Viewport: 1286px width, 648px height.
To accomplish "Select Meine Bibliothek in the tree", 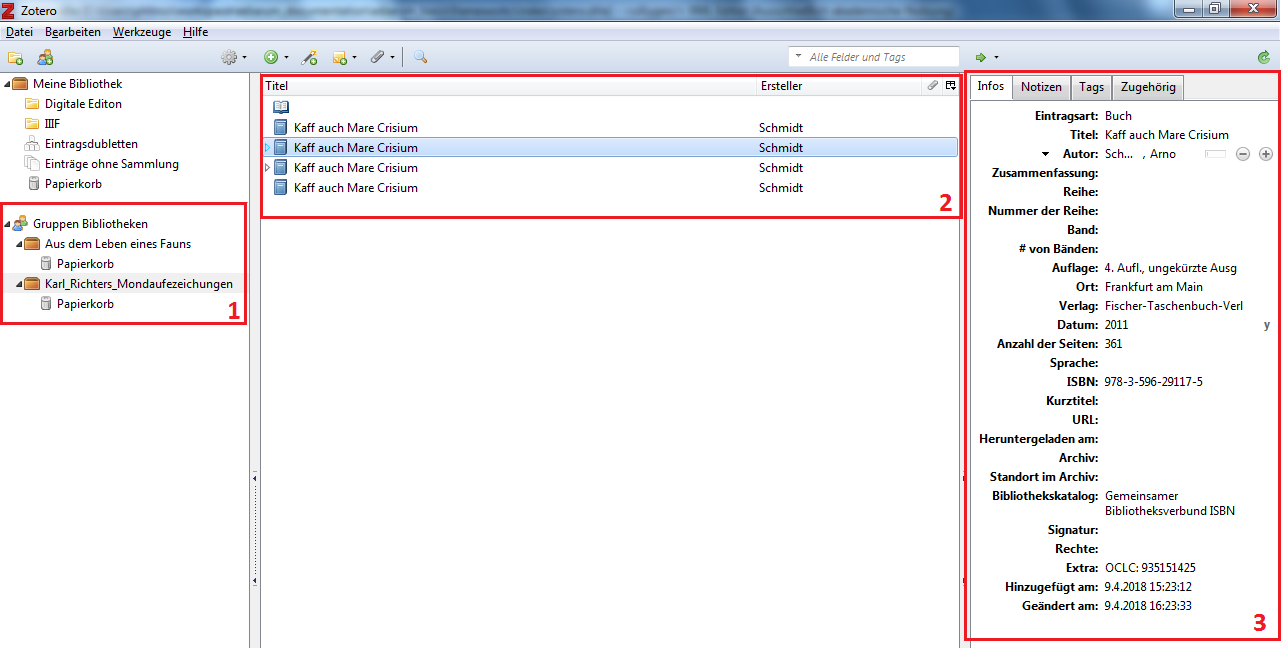I will (x=78, y=84).
